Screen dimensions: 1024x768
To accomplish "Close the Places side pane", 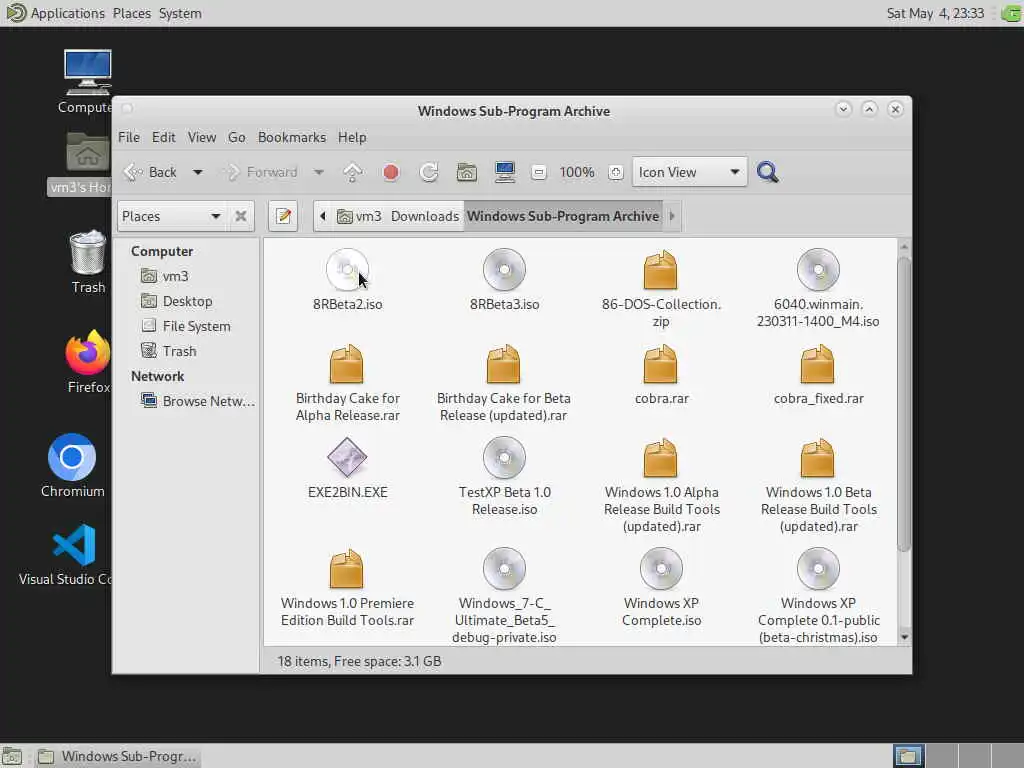I will [x=241, y=216].
